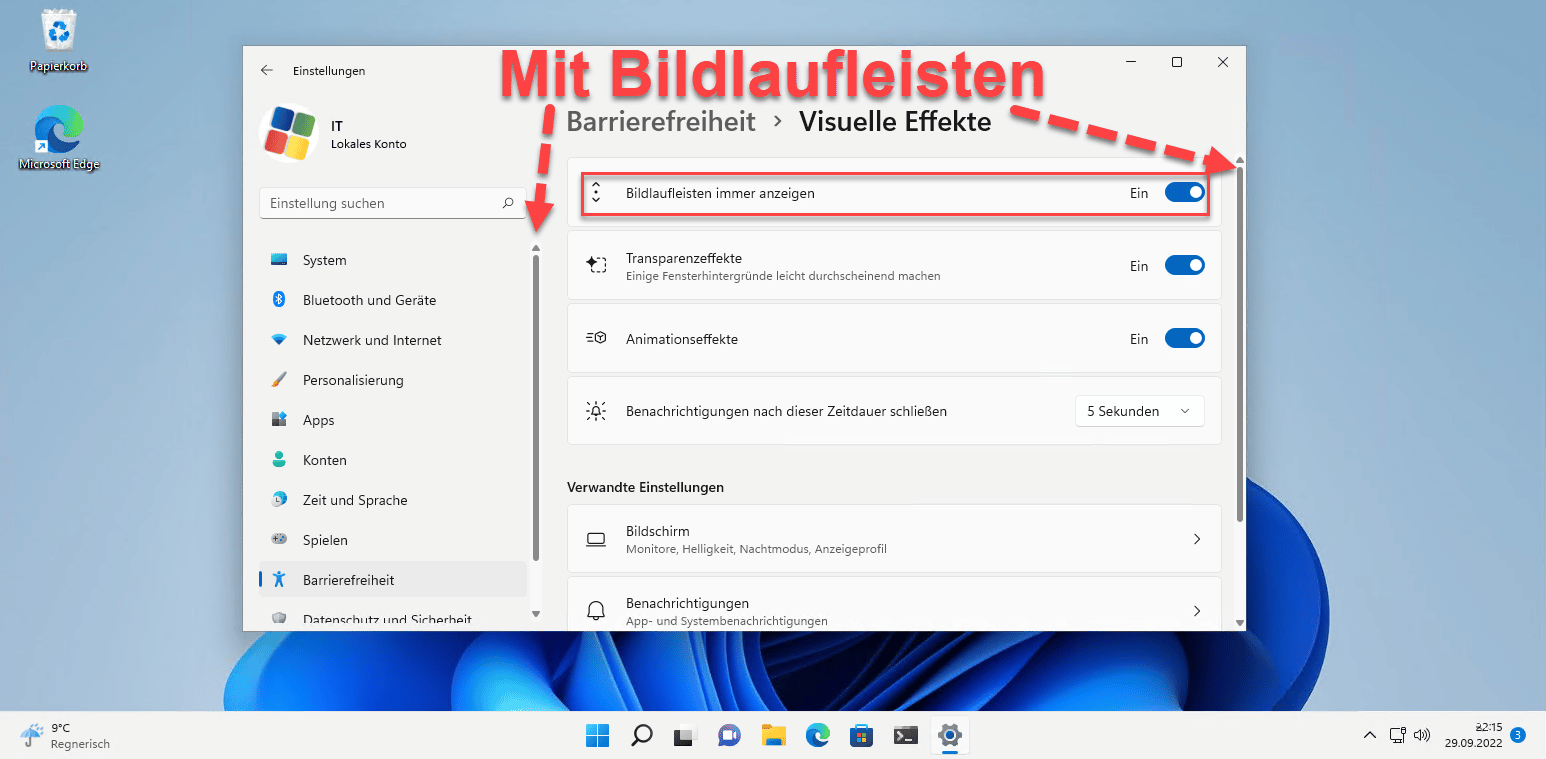Click the Personalisierung brush icon
Screen dimensions: 1546x759
[x=280, y=380]
